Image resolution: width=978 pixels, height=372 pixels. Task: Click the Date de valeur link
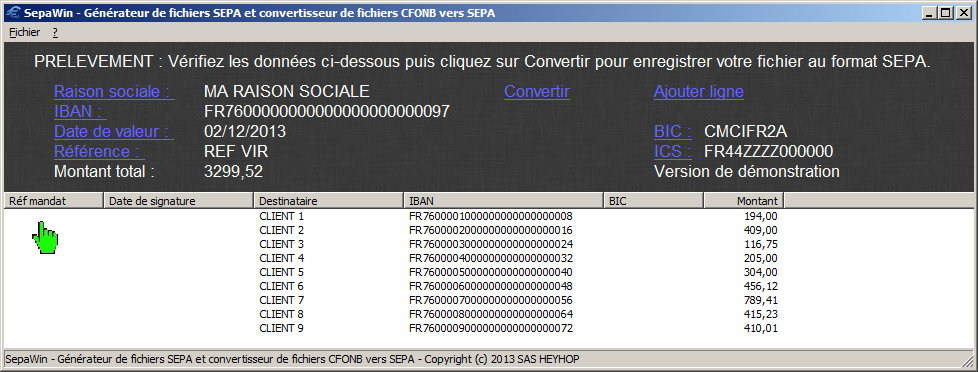pyautogui.click(x=114, y=132)
